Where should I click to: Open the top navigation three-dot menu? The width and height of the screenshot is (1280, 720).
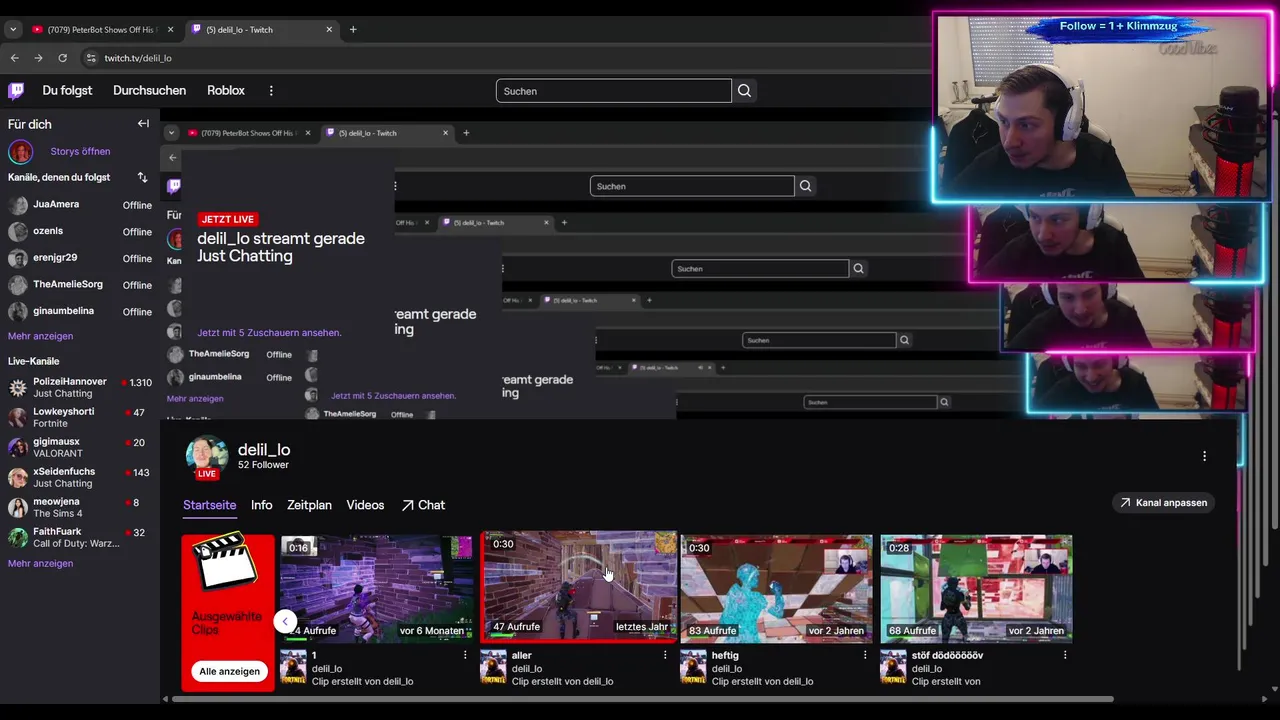pos(271,91)
